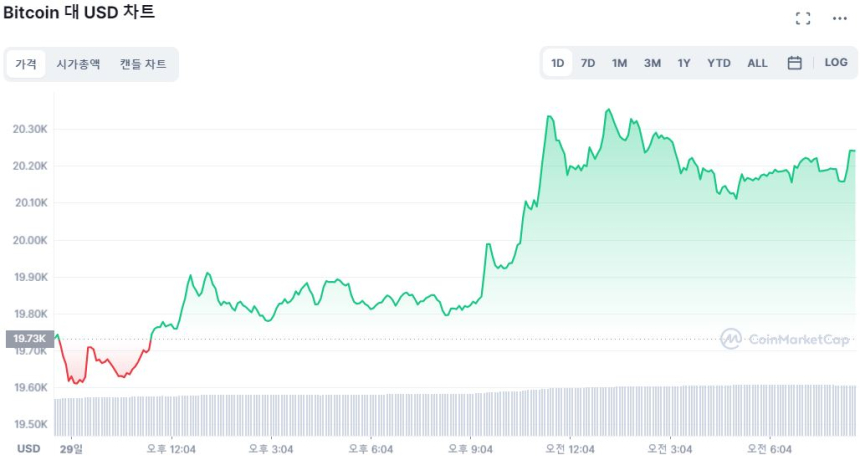This screenshot has height=460, width=860.
Task: Open the 캔들 차트 tab
Action: (143, 64)
